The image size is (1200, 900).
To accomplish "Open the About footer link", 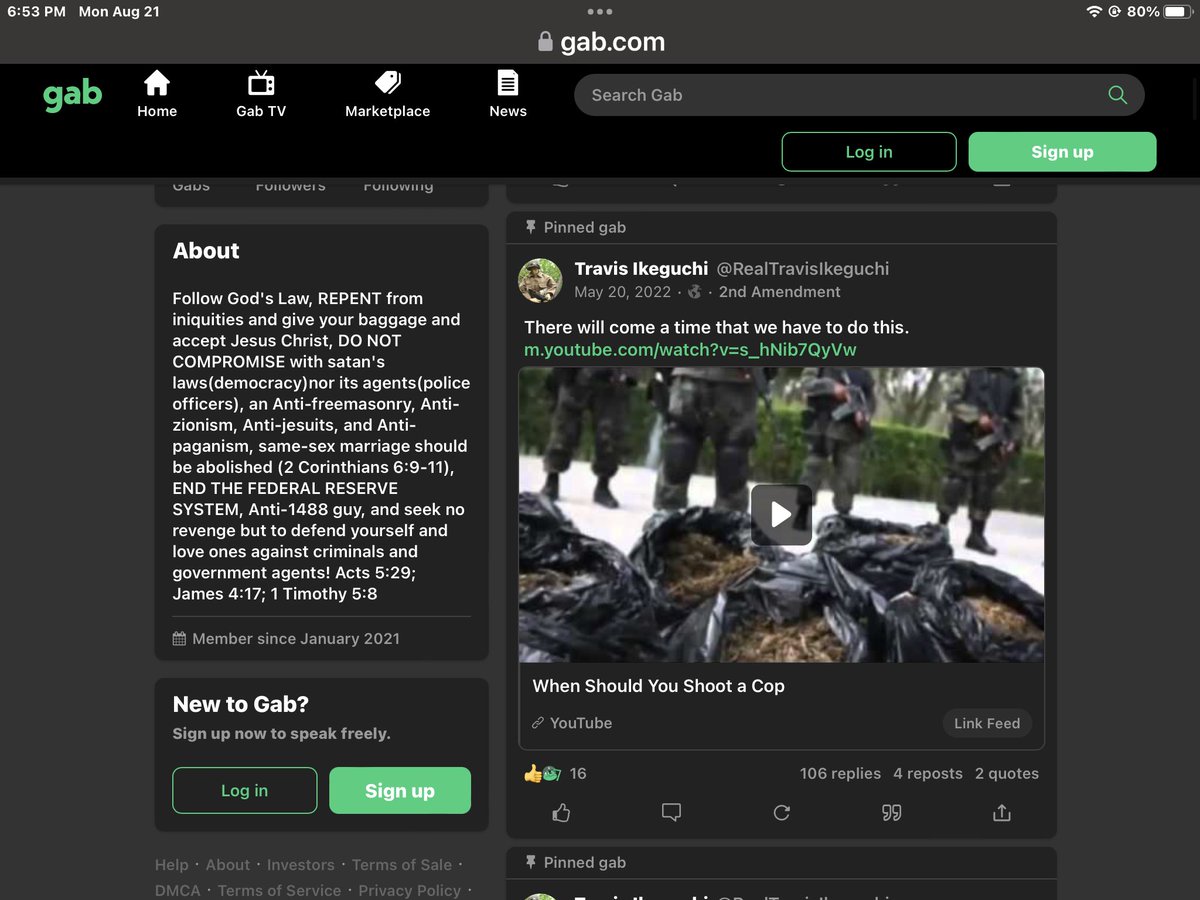I will pos(228,865).
